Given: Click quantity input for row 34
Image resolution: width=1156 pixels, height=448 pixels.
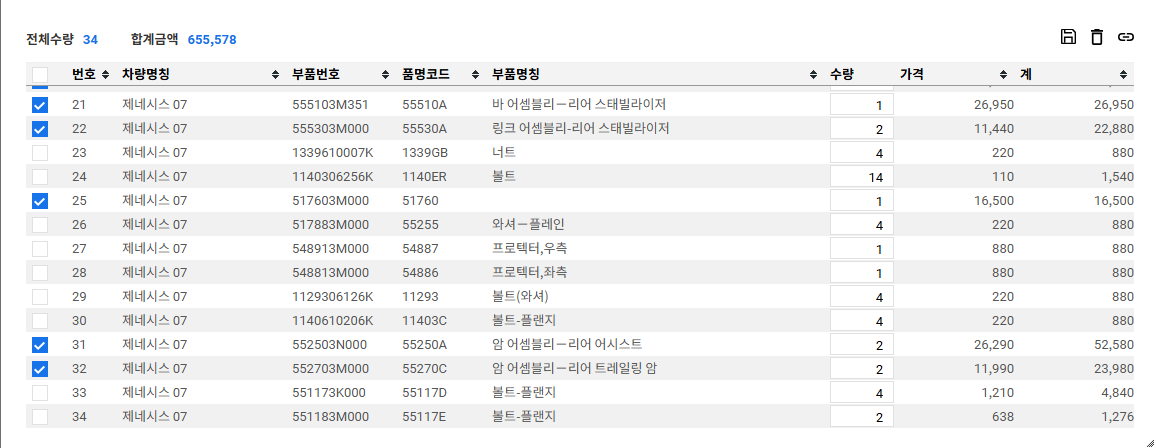Looking at the screenshot, I should (x=861, y=417).
